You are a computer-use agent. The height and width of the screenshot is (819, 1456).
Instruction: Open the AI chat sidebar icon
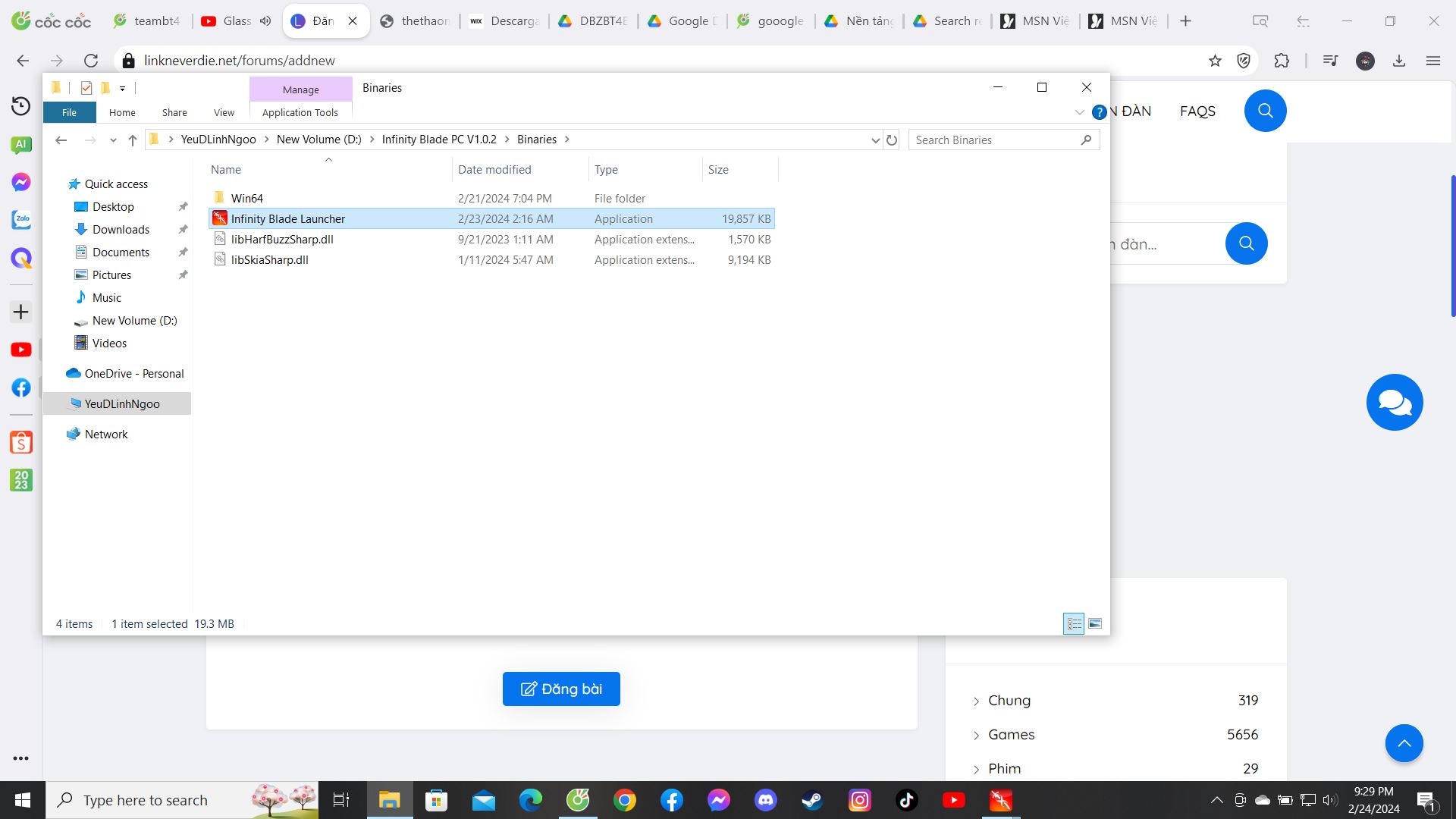pyautogui.click(x=21, y=144)
